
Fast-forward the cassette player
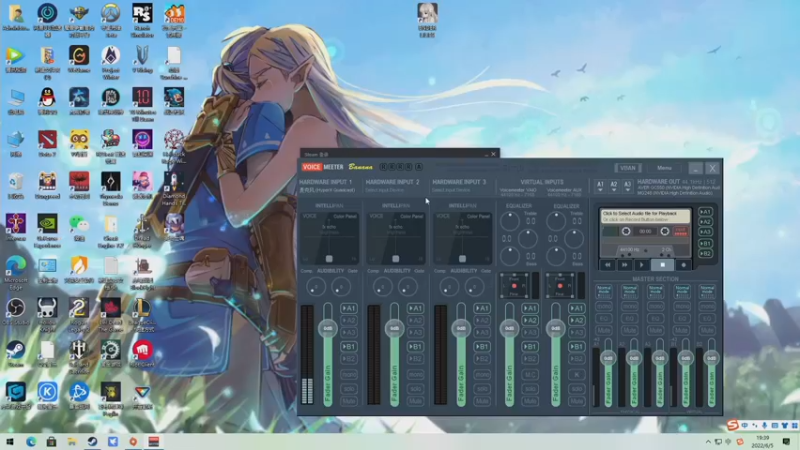pyautogui.click(x=624, y=265)
